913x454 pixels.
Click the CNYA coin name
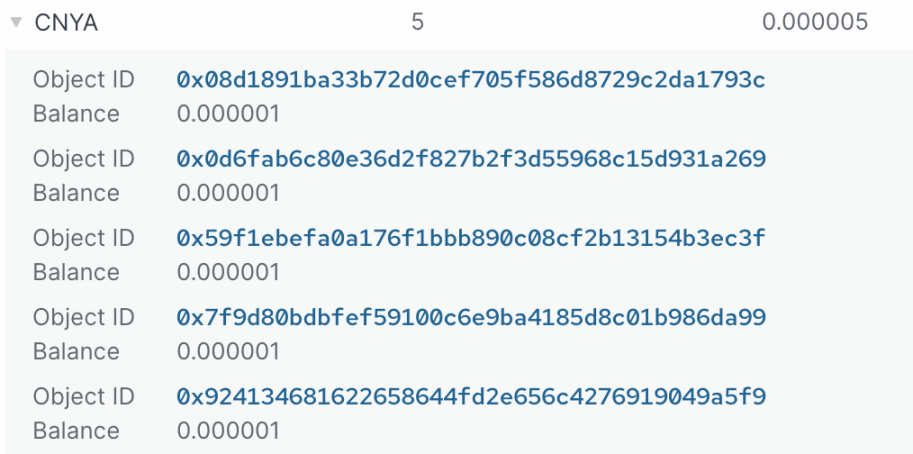66,22
